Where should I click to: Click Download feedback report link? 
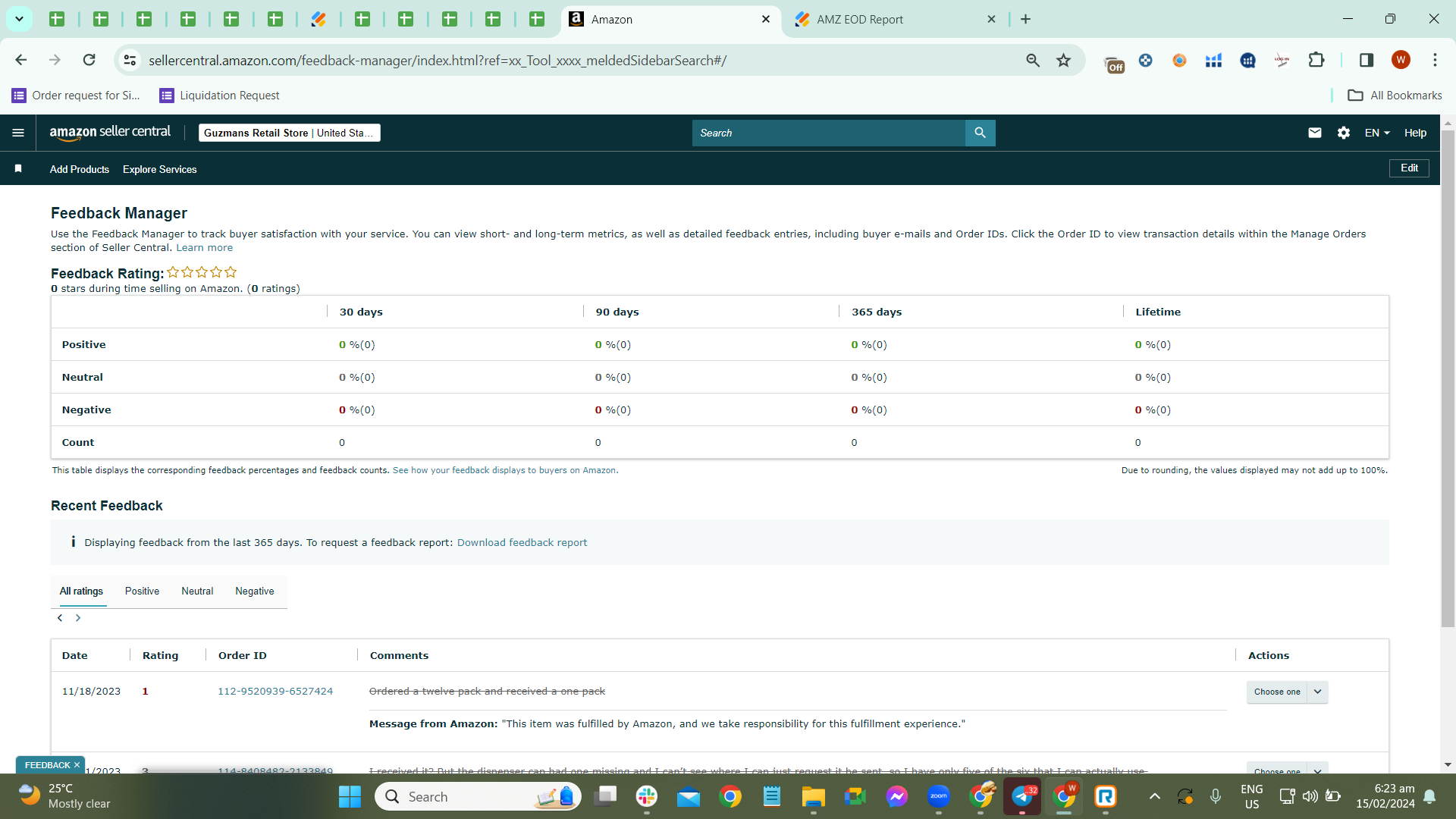(x=522, y=542)
